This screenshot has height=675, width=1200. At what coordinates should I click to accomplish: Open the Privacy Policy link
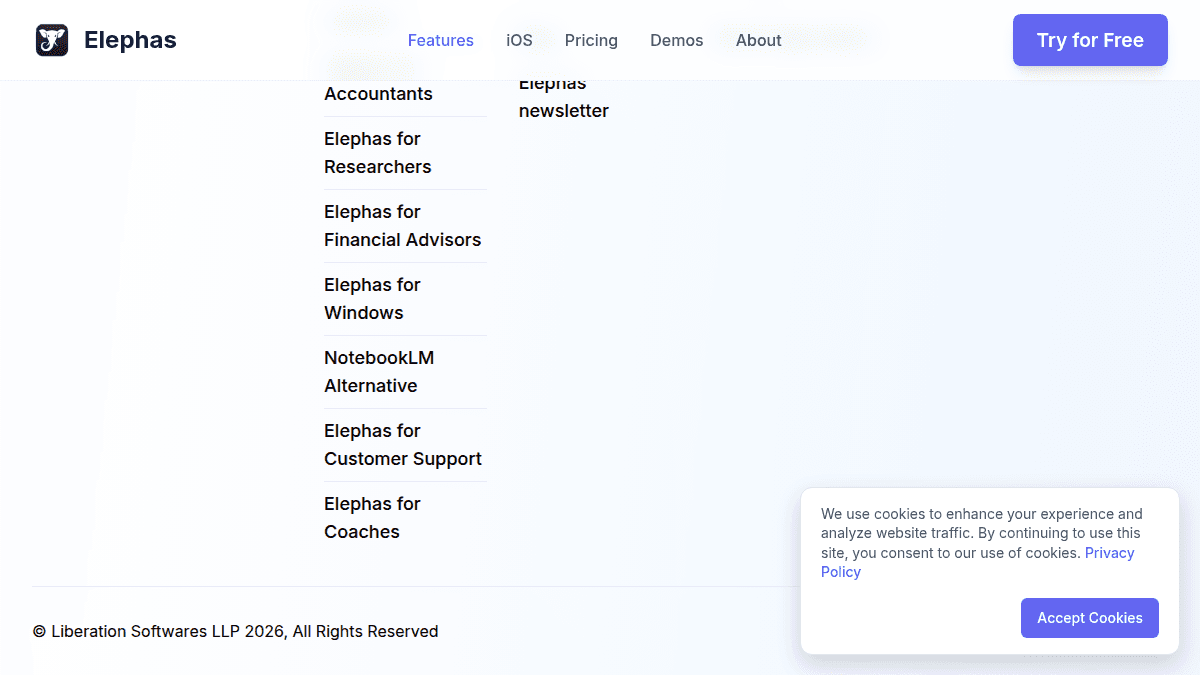tap(1110, 553)
